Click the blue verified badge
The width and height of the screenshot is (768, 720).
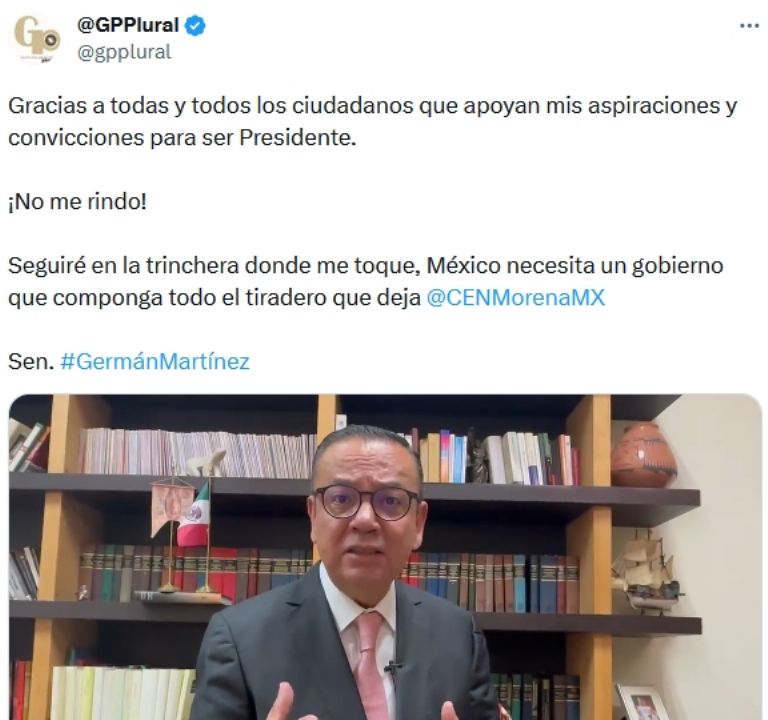[195, 25]
